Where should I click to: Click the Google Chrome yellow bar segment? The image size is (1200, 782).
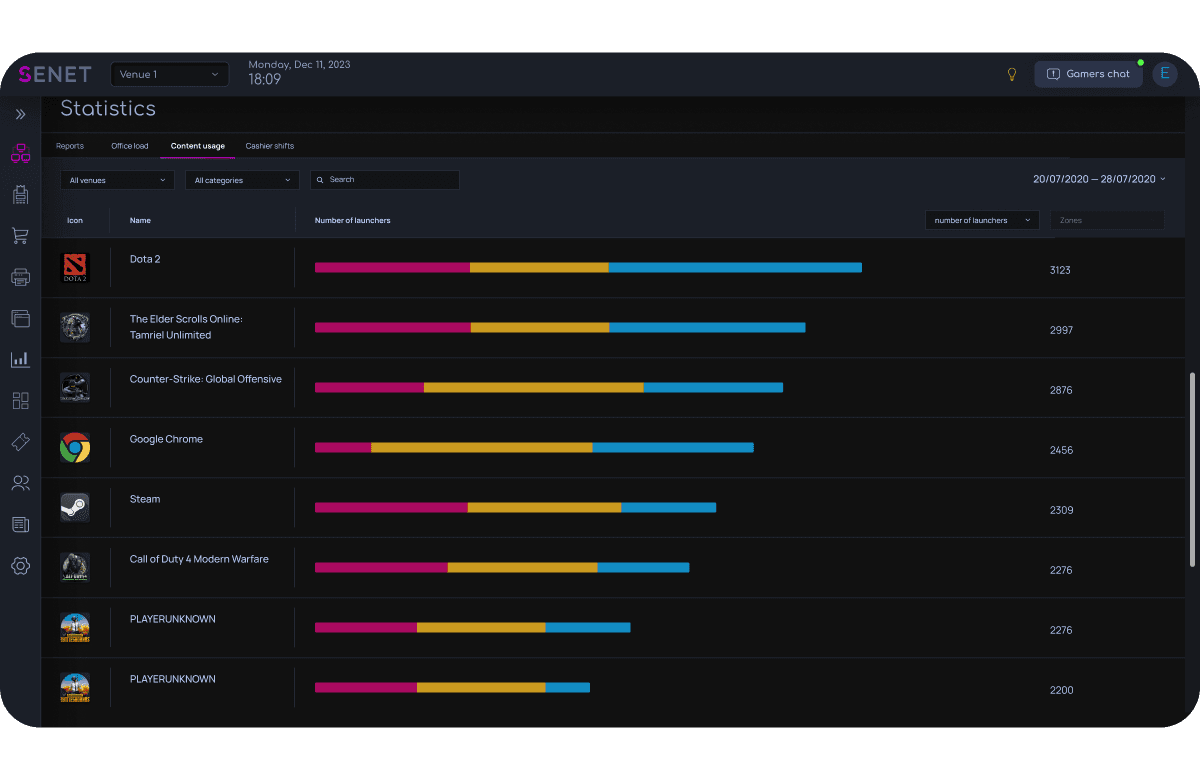pyautogui.click(x=482, y=447)
